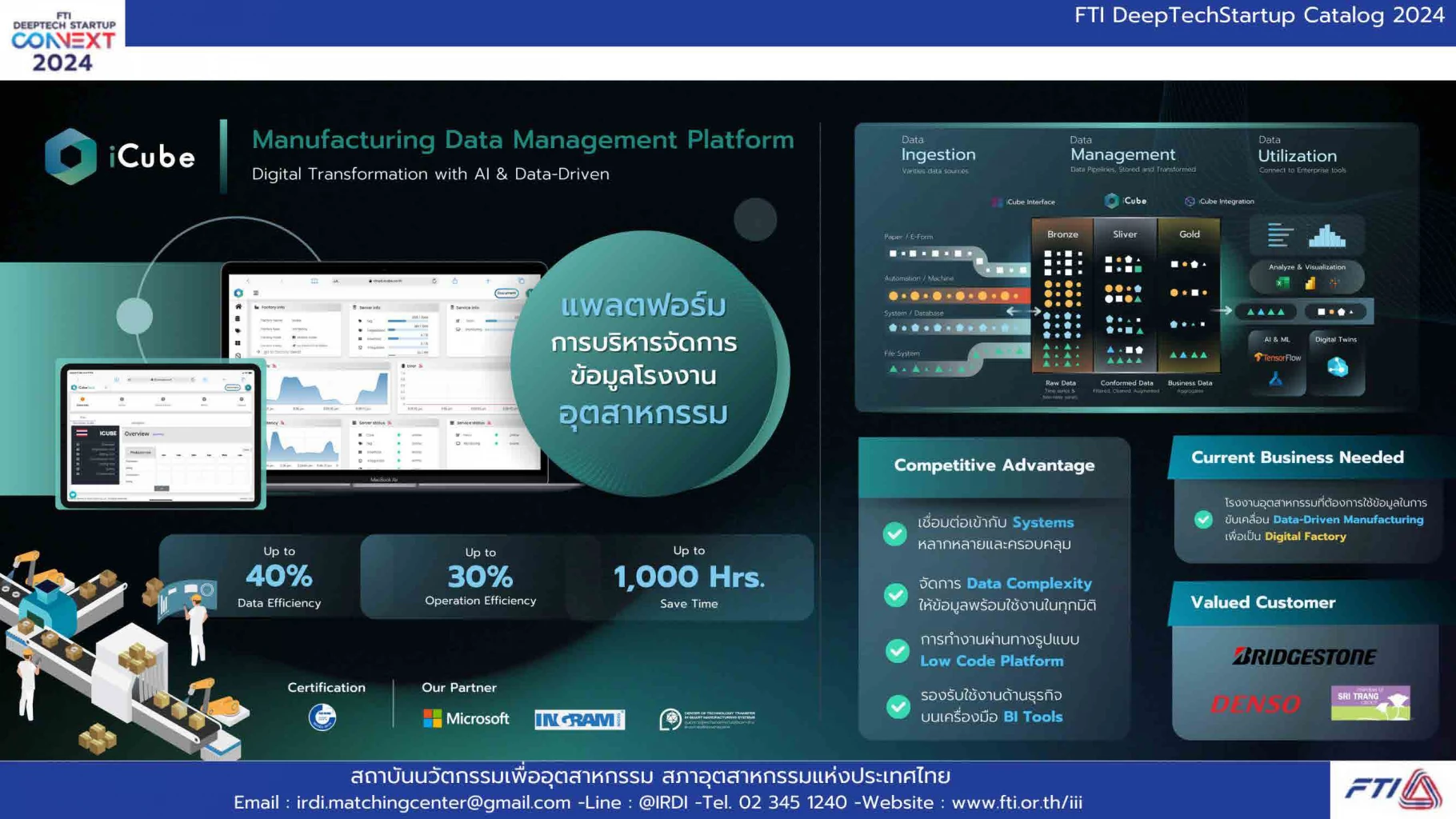Click the 'FTI DeepTechStartup Catalog 2024' header text
1456x819 pixels.
coord(1259,15)
